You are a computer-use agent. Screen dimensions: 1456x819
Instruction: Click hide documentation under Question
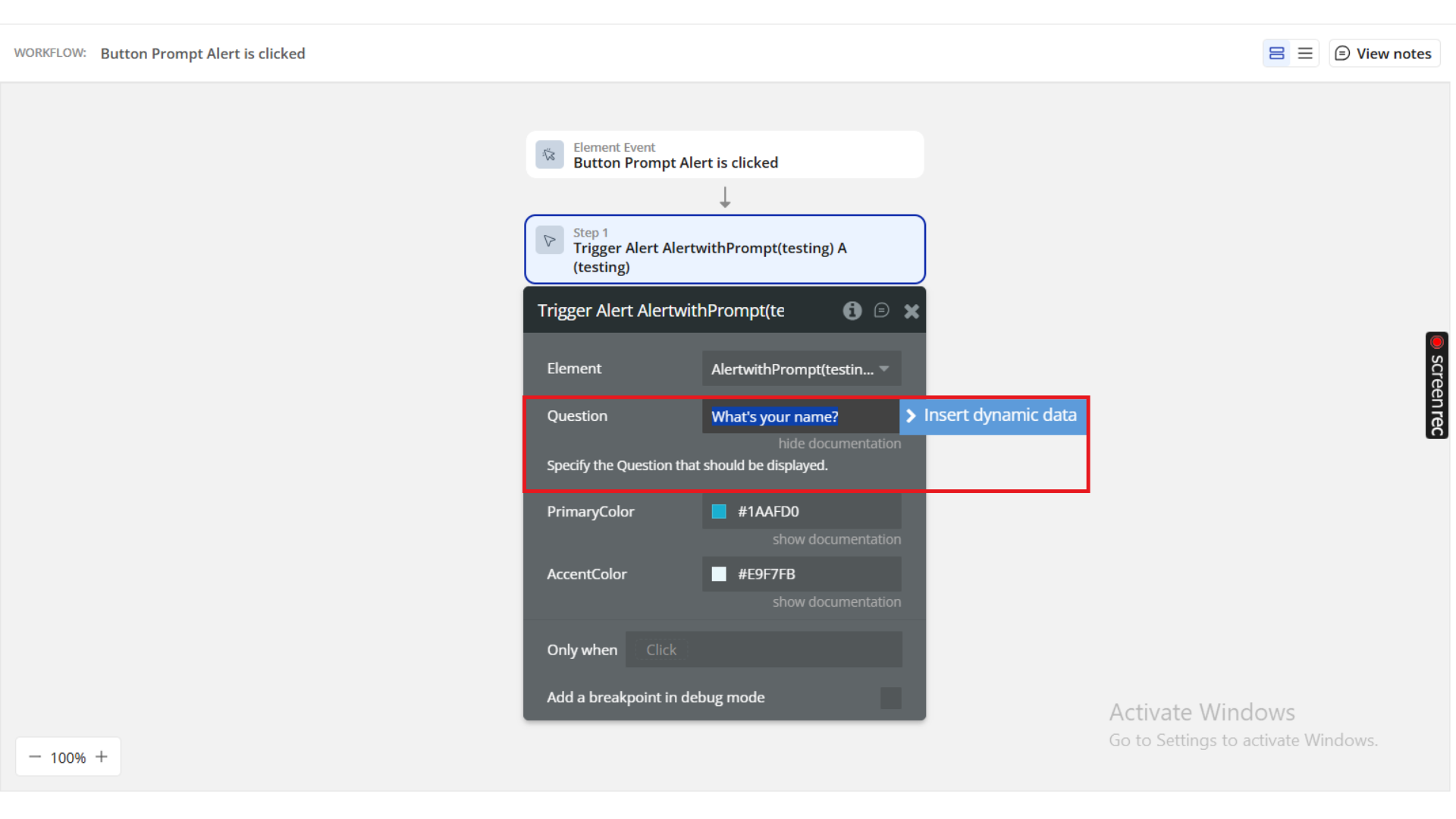pyautogui.click(x=839, y=444)
